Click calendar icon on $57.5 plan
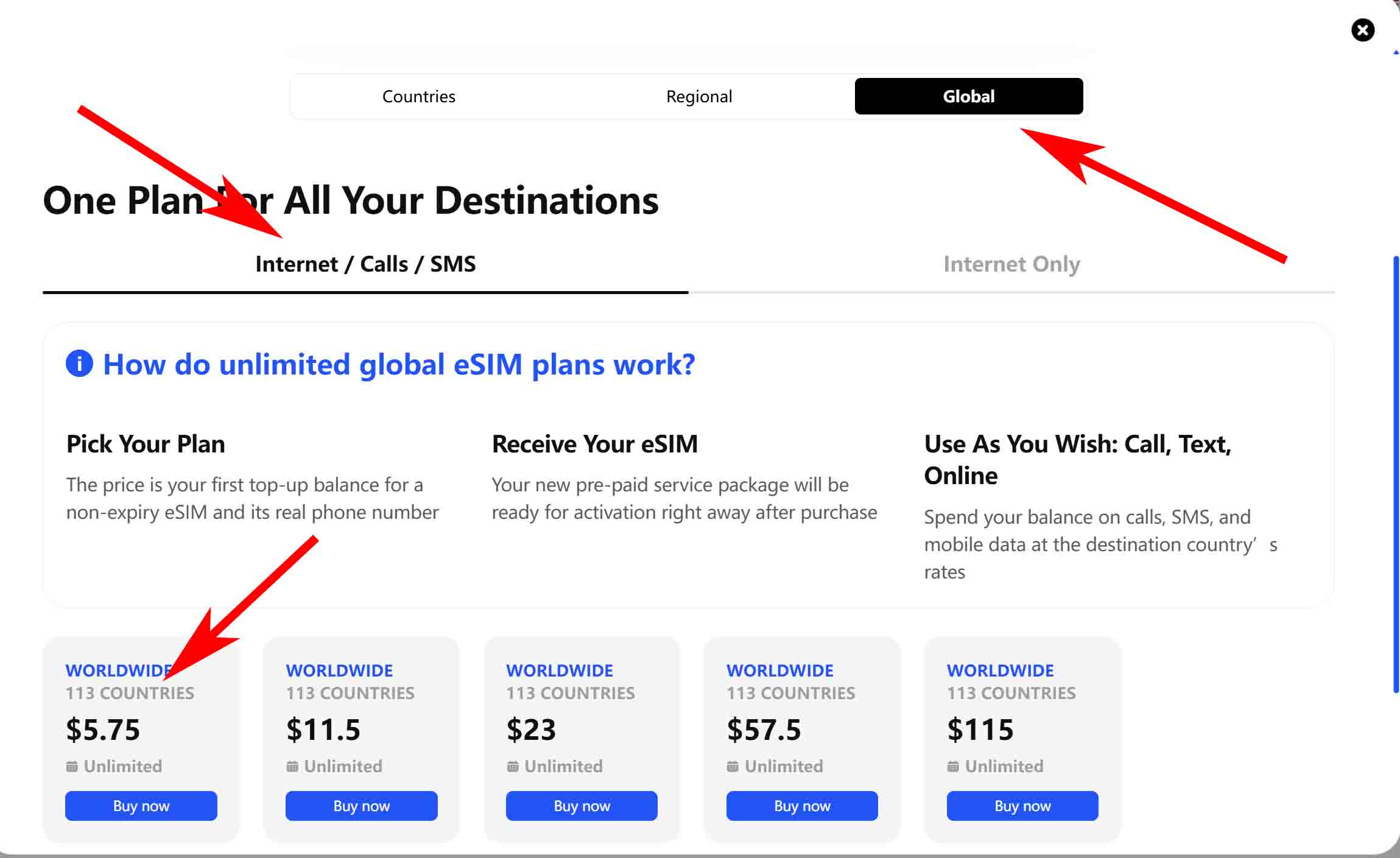Viewport: 1400px width, 858px height. [733, 766]
